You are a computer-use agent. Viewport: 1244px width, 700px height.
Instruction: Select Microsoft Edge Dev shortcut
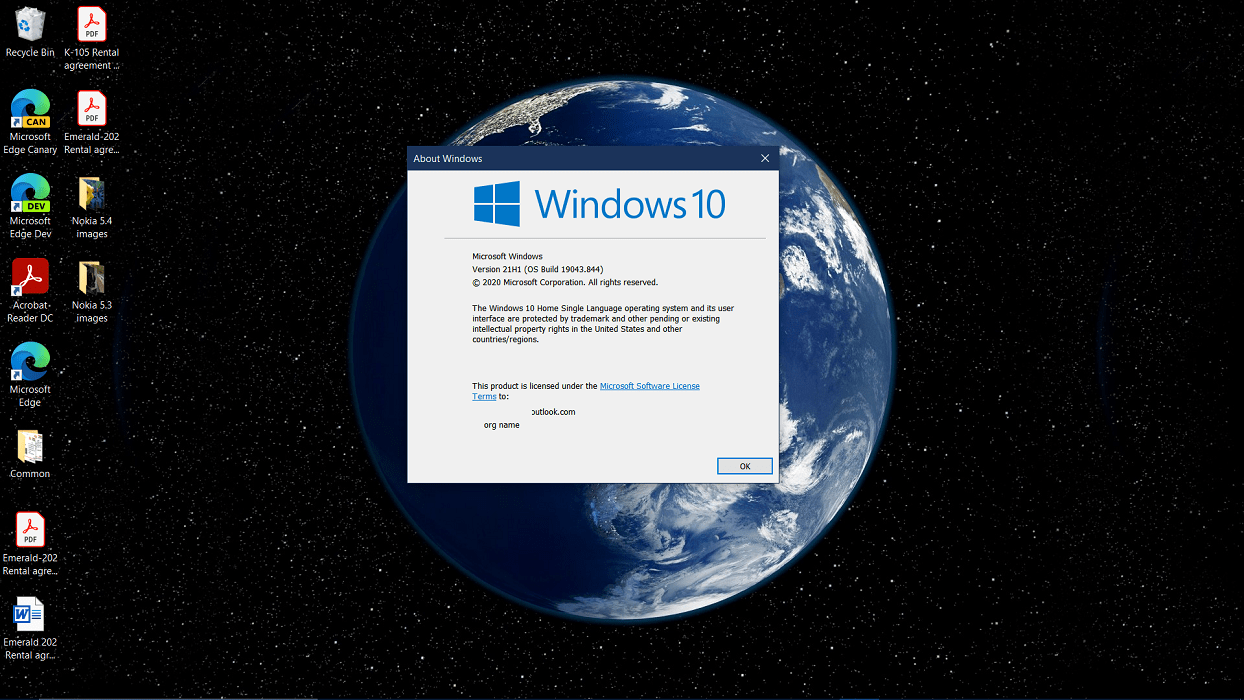pyautogui.click(x=30, y=206)
